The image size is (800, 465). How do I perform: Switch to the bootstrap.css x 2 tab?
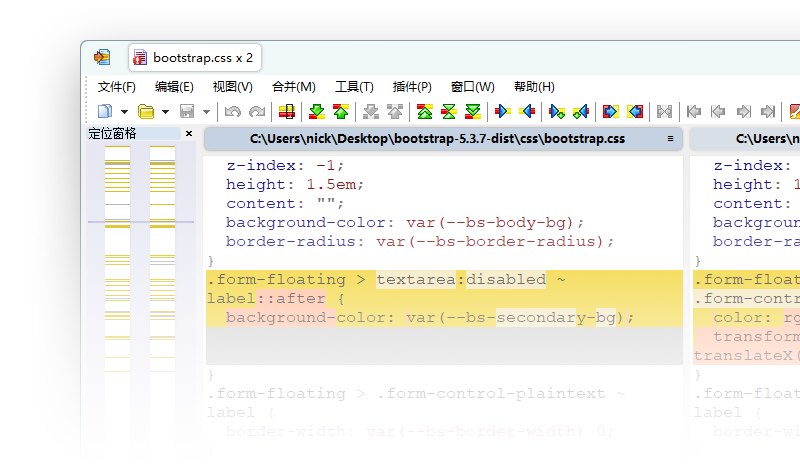(194, 58)
